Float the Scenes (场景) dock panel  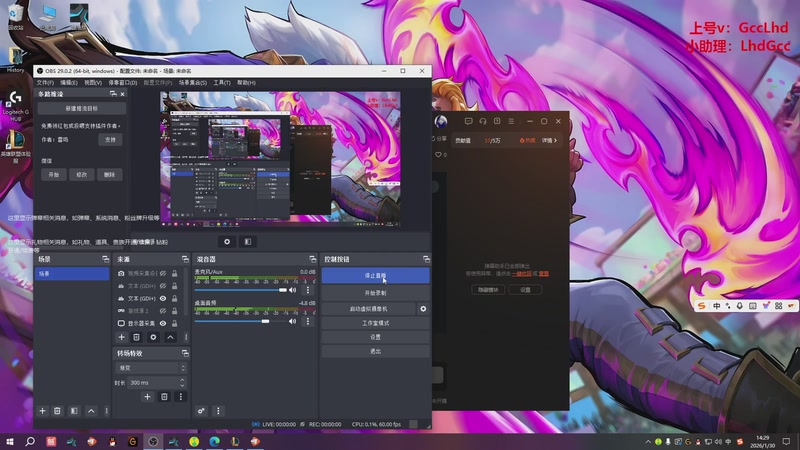(x=105, y=259)
